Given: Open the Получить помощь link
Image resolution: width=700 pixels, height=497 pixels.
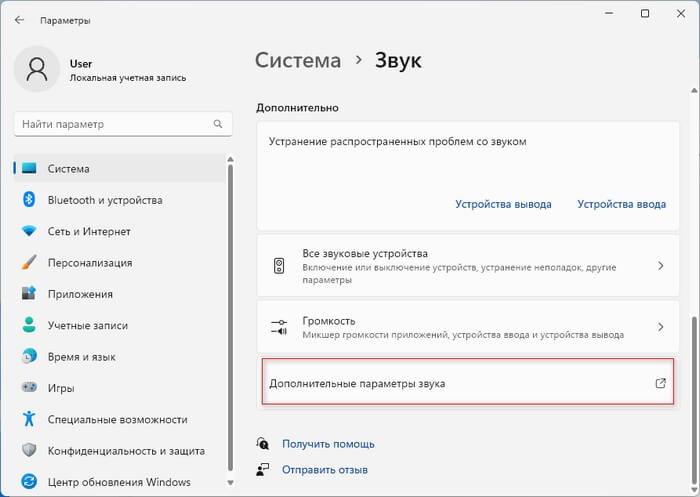Looking at the screenshot, I should click(x=328, y=444).
